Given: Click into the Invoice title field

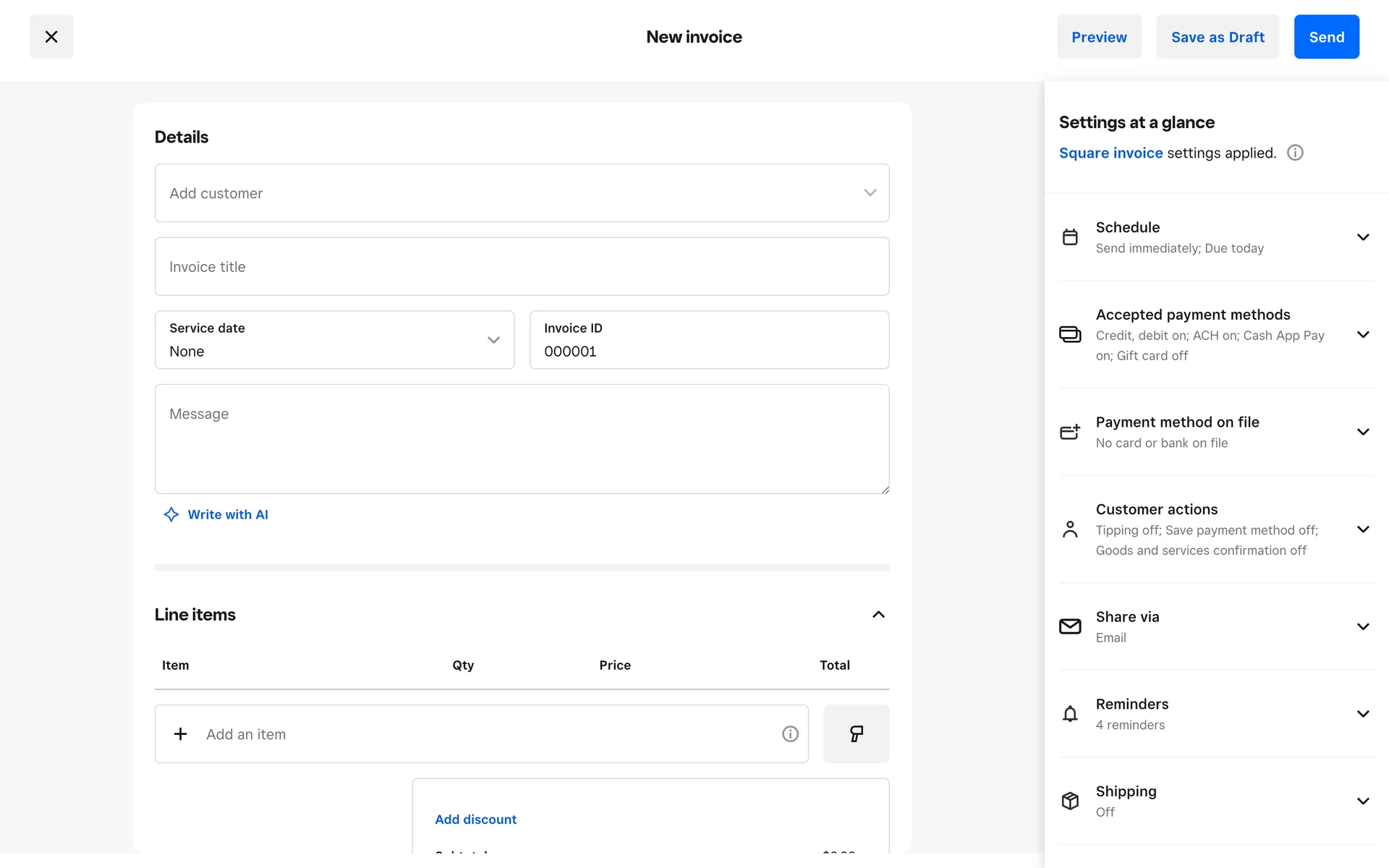Looking at the screenshot, I should pyautogui.click(x=521, y=266).
